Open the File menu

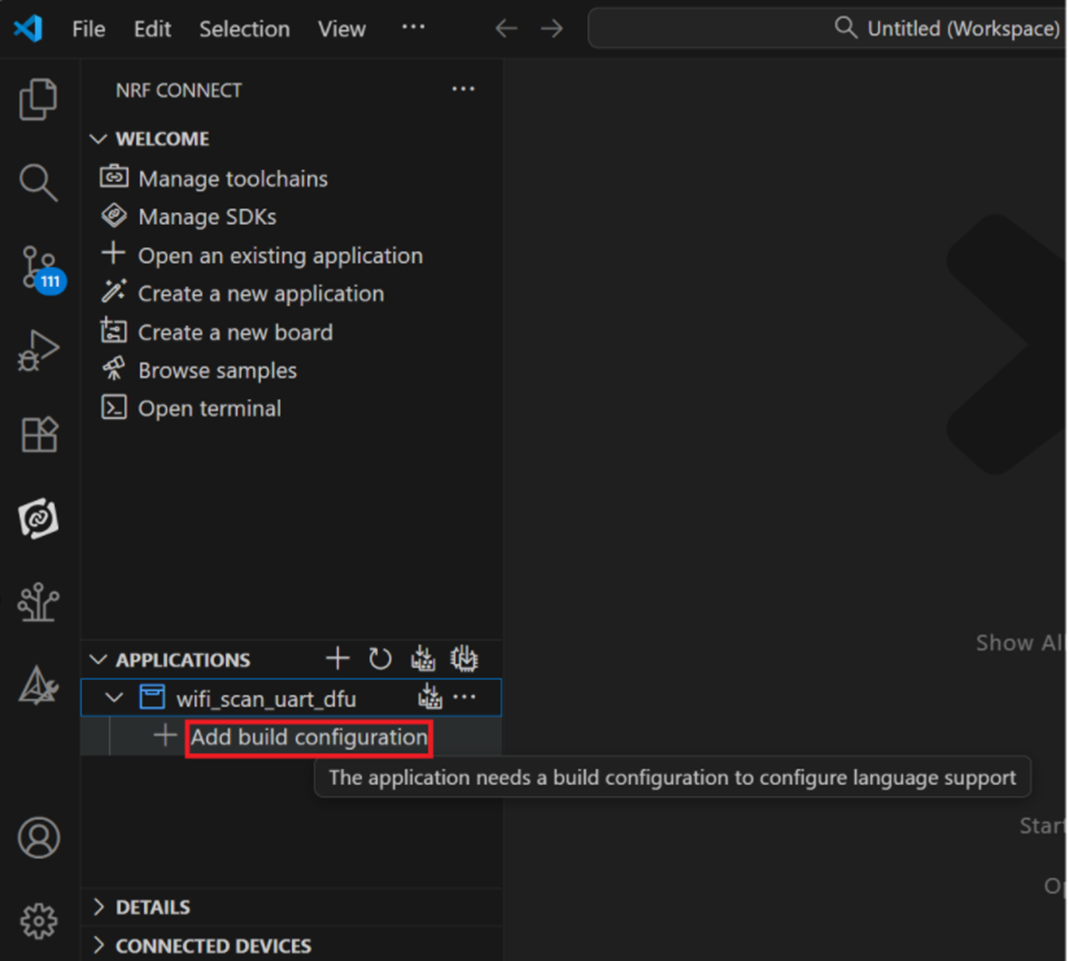pyautogui.click(x=88, y=29)
